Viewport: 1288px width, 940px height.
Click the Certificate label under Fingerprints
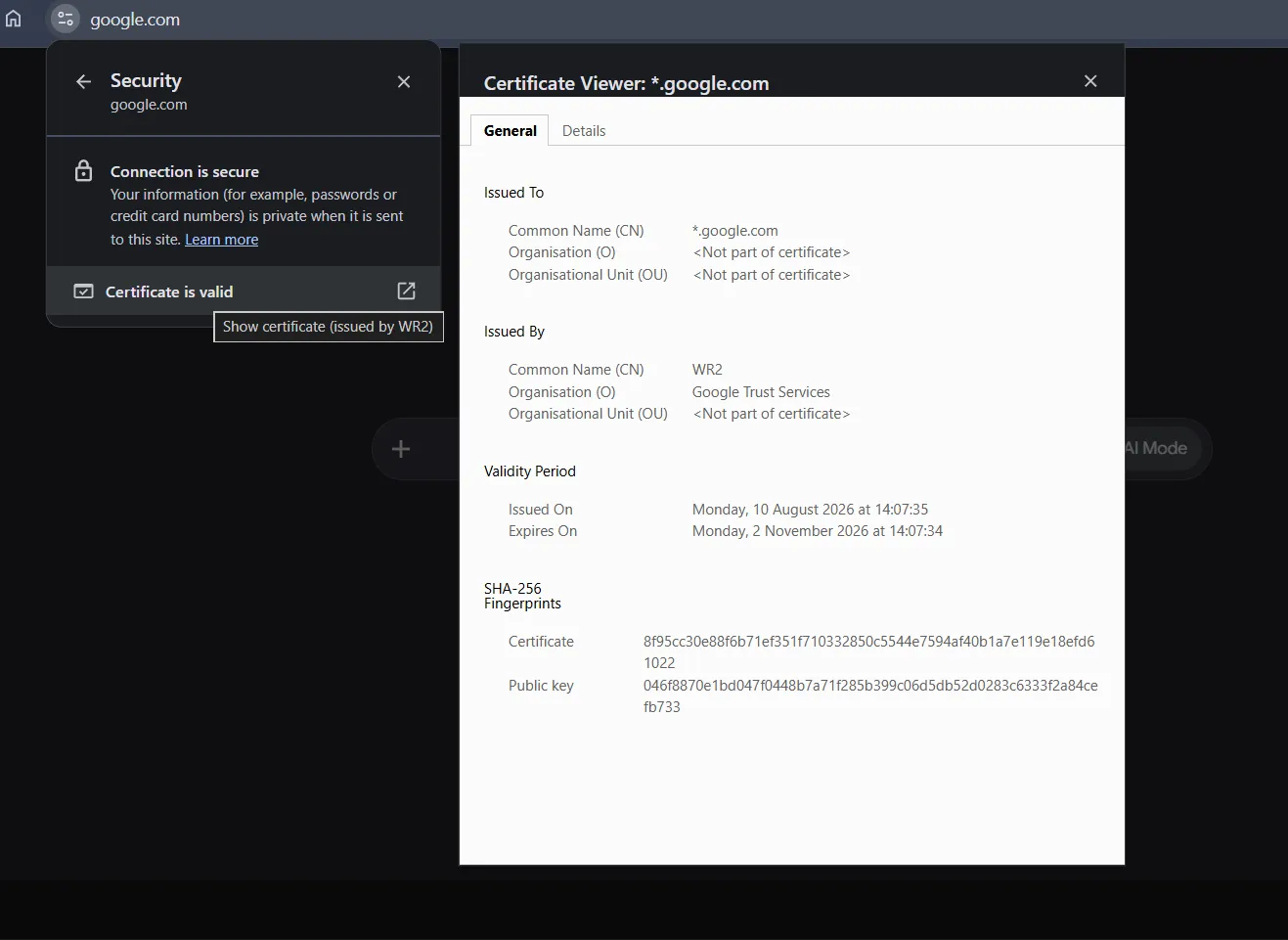pos(541,642)
